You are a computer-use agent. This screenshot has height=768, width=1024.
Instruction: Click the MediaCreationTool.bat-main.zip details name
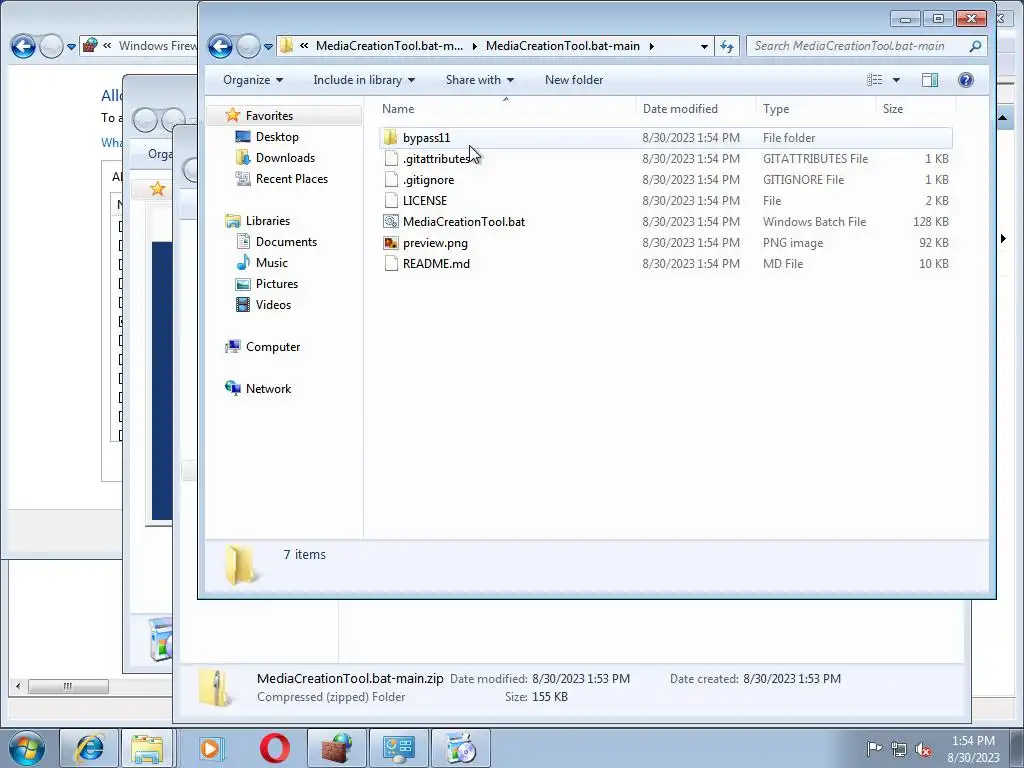coord(350,679)
